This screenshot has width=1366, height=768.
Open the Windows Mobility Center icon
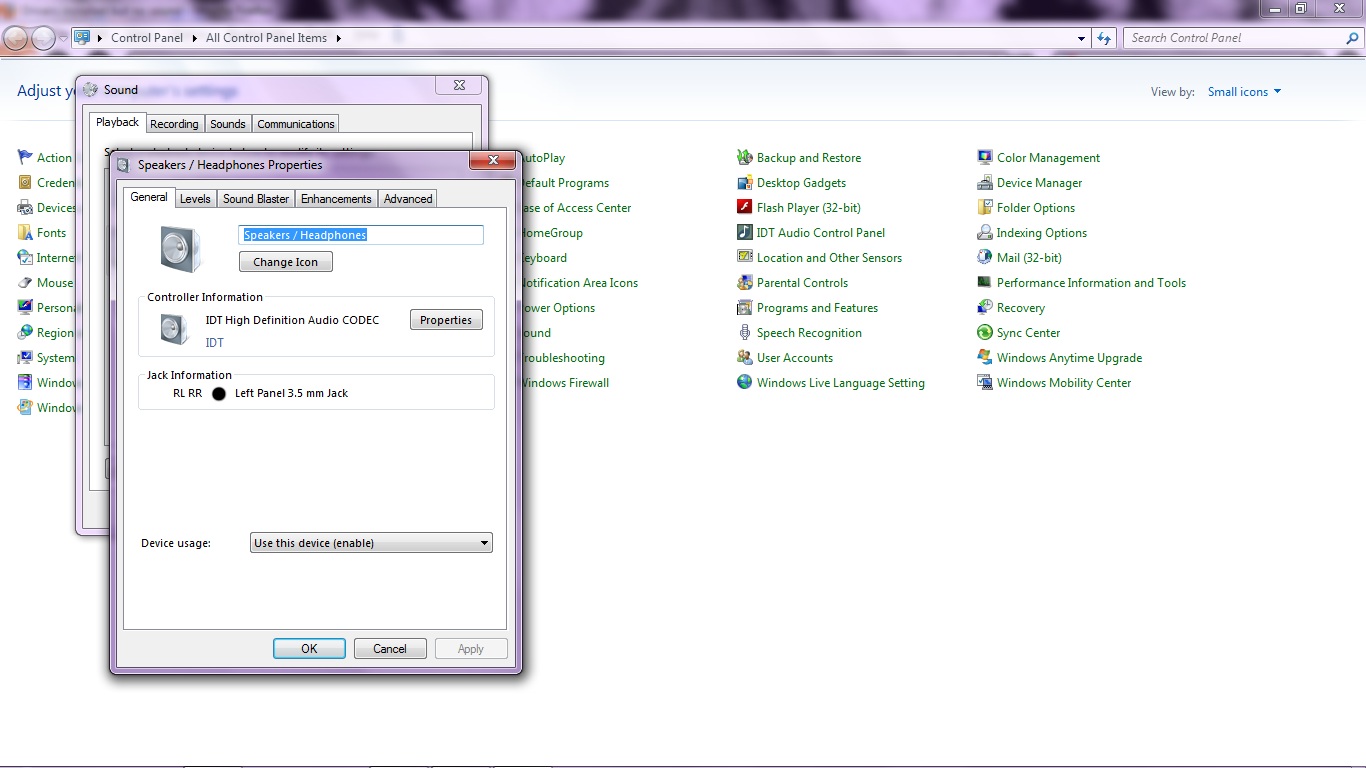(984, 383)
